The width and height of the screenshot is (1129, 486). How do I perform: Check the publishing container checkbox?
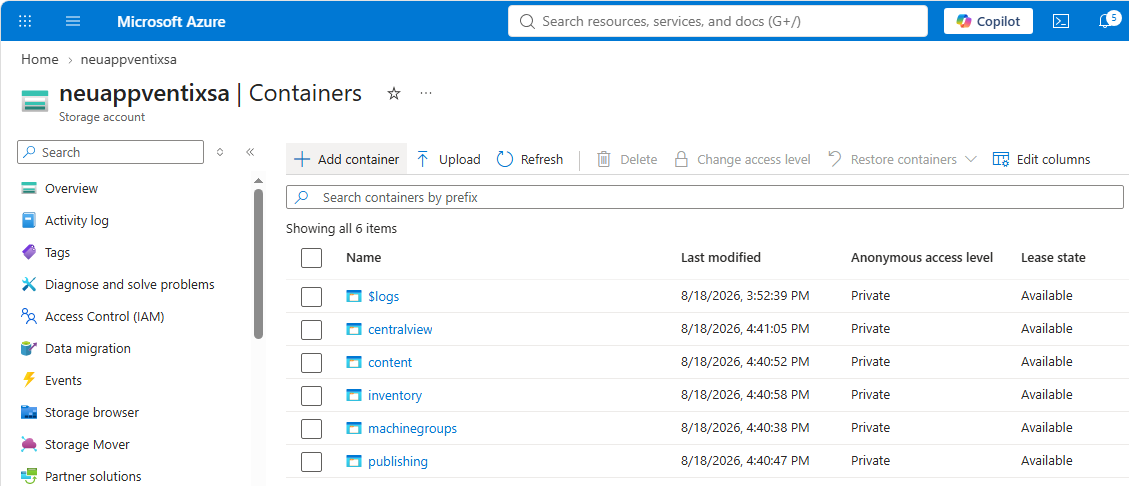click(311, 462)
